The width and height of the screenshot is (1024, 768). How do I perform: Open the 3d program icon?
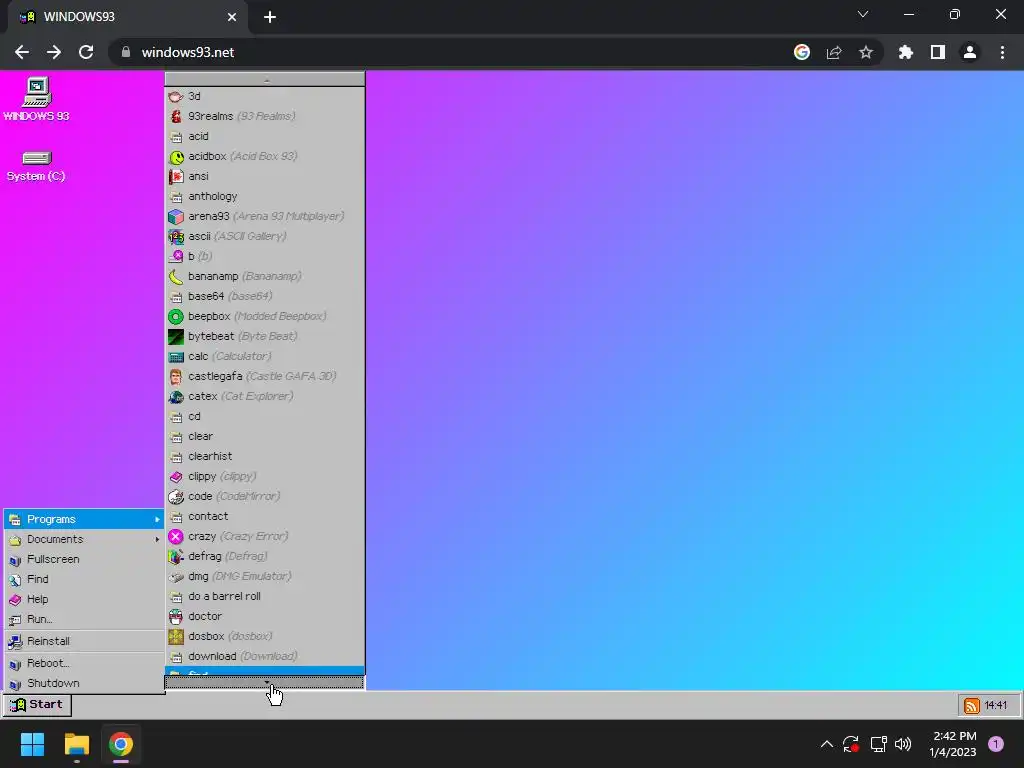(x=176, y=97)
